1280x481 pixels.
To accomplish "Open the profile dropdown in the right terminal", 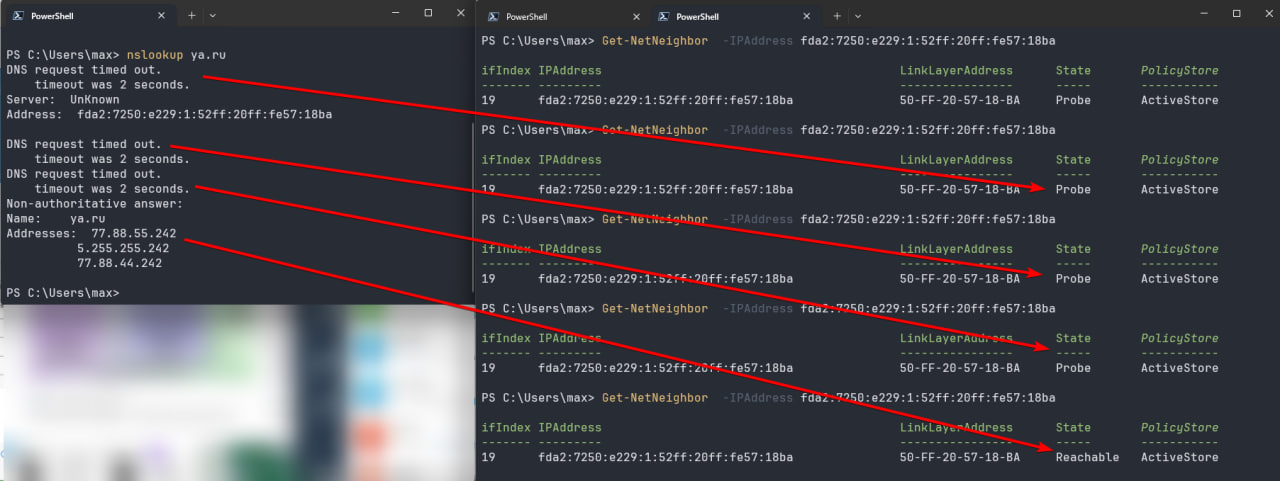I will [x=856, y=17].
